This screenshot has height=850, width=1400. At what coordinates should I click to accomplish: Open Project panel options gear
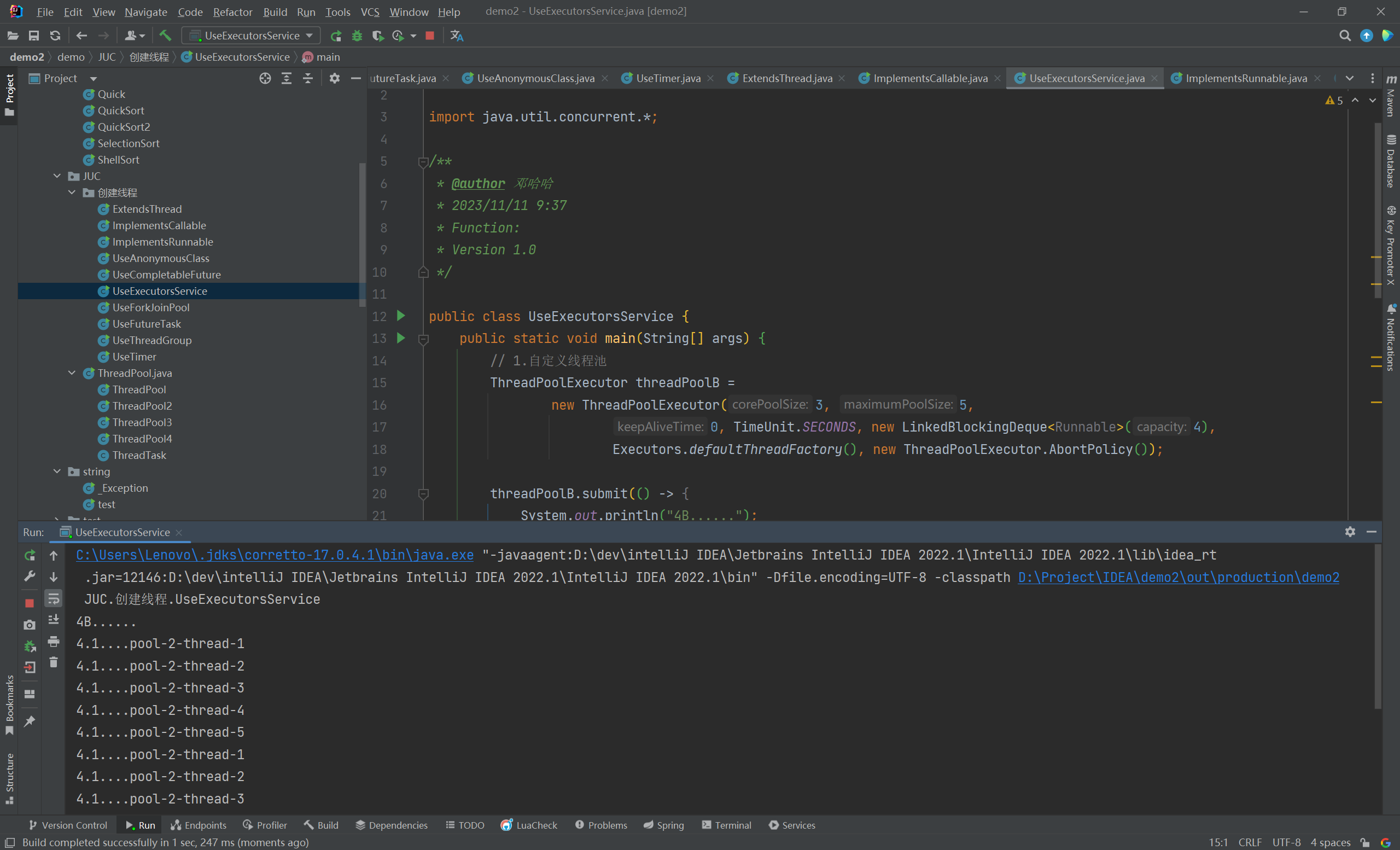(335, 78)
